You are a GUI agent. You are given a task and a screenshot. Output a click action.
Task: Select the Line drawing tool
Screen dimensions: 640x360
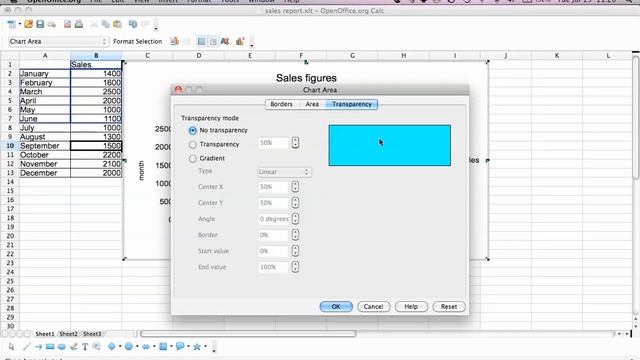[27, 347]
